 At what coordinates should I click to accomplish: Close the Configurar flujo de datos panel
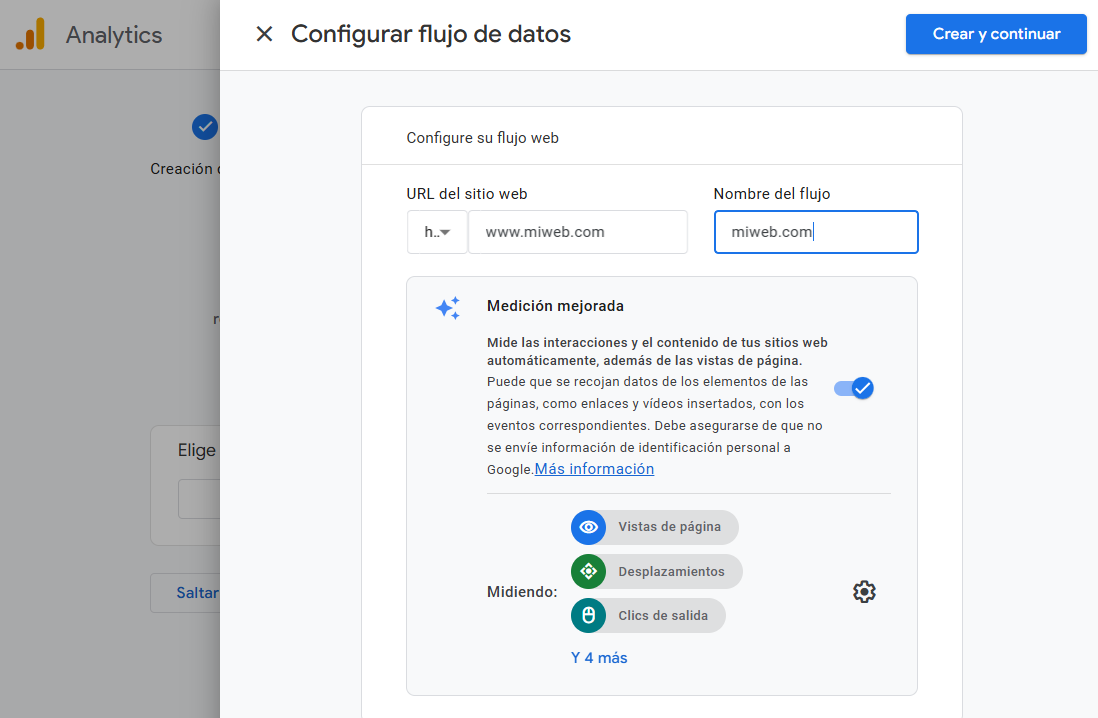(264, 34)
